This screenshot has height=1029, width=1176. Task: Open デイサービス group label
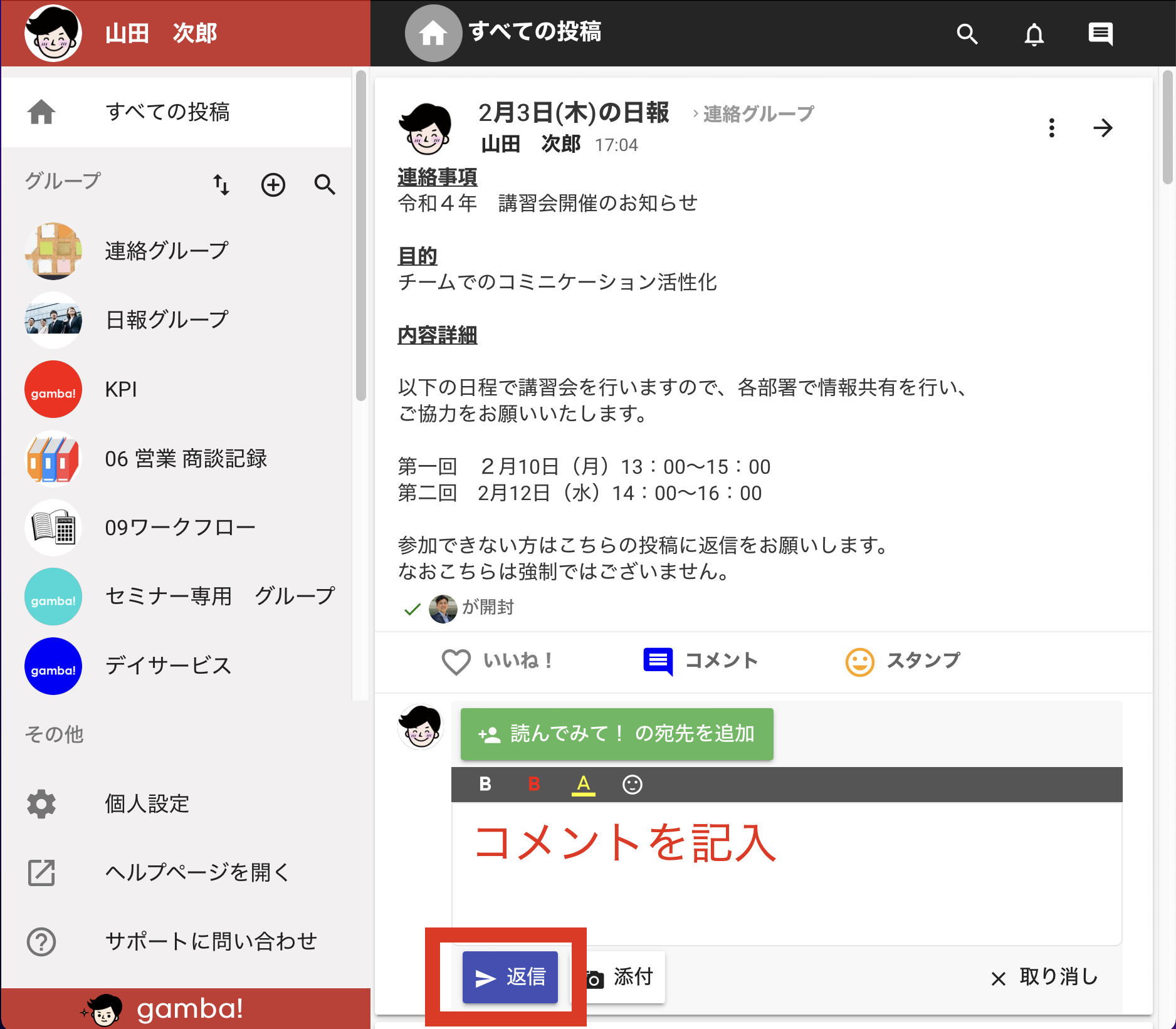tap(169, 666)
